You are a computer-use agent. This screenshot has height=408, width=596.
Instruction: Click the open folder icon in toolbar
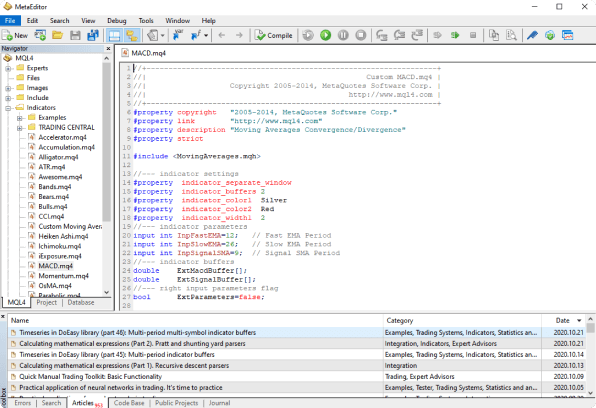57,35
